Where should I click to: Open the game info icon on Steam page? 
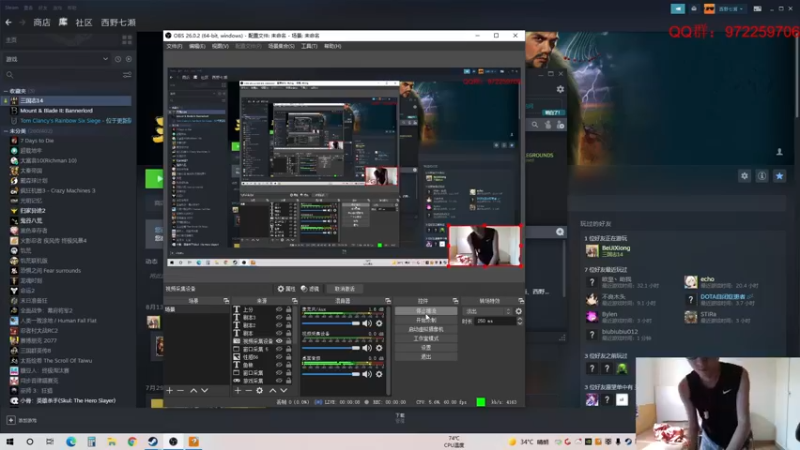click(x=762, y=176)
